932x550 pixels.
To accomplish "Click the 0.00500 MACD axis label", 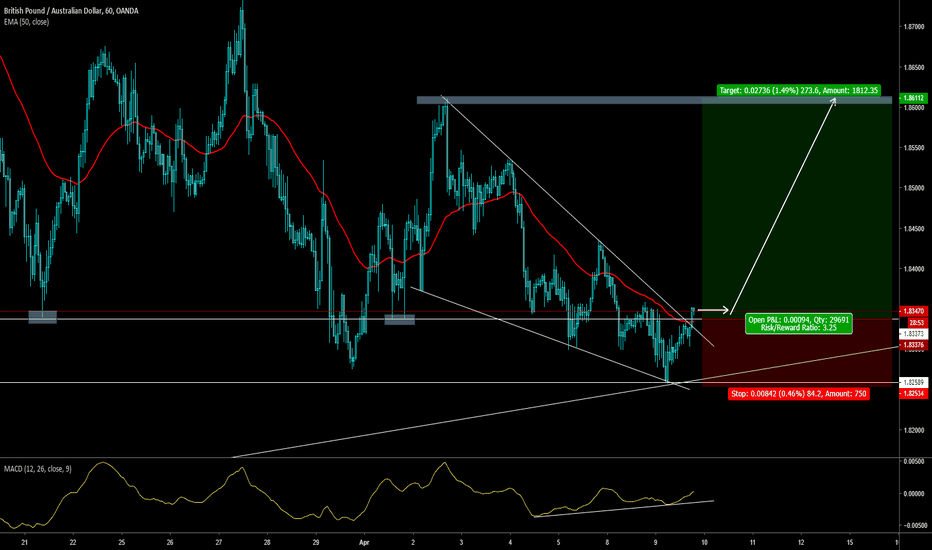I will click(x=914, y=461).
